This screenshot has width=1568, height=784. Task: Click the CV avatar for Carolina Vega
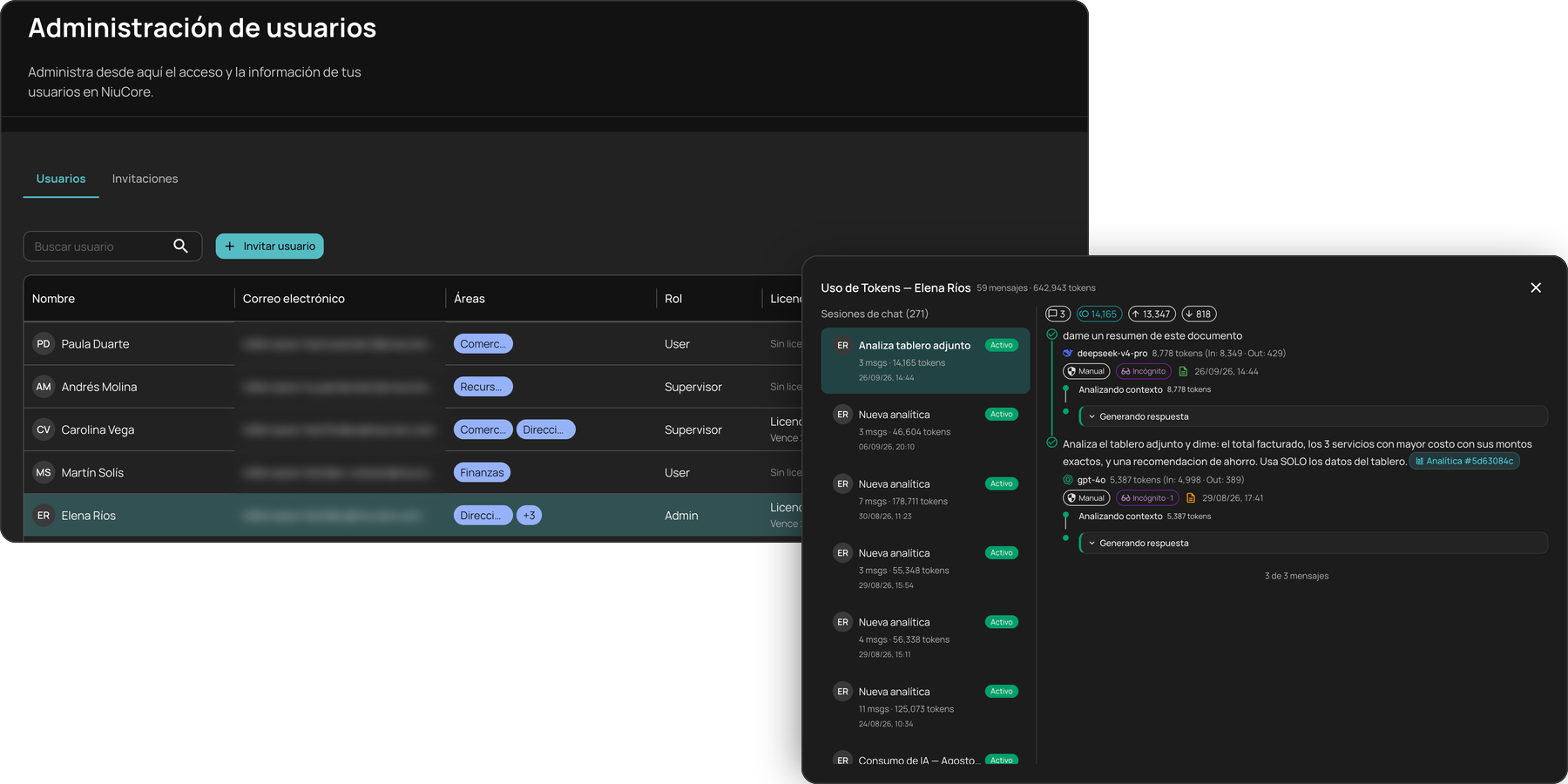pyautogui.click(x=44, y=429)
